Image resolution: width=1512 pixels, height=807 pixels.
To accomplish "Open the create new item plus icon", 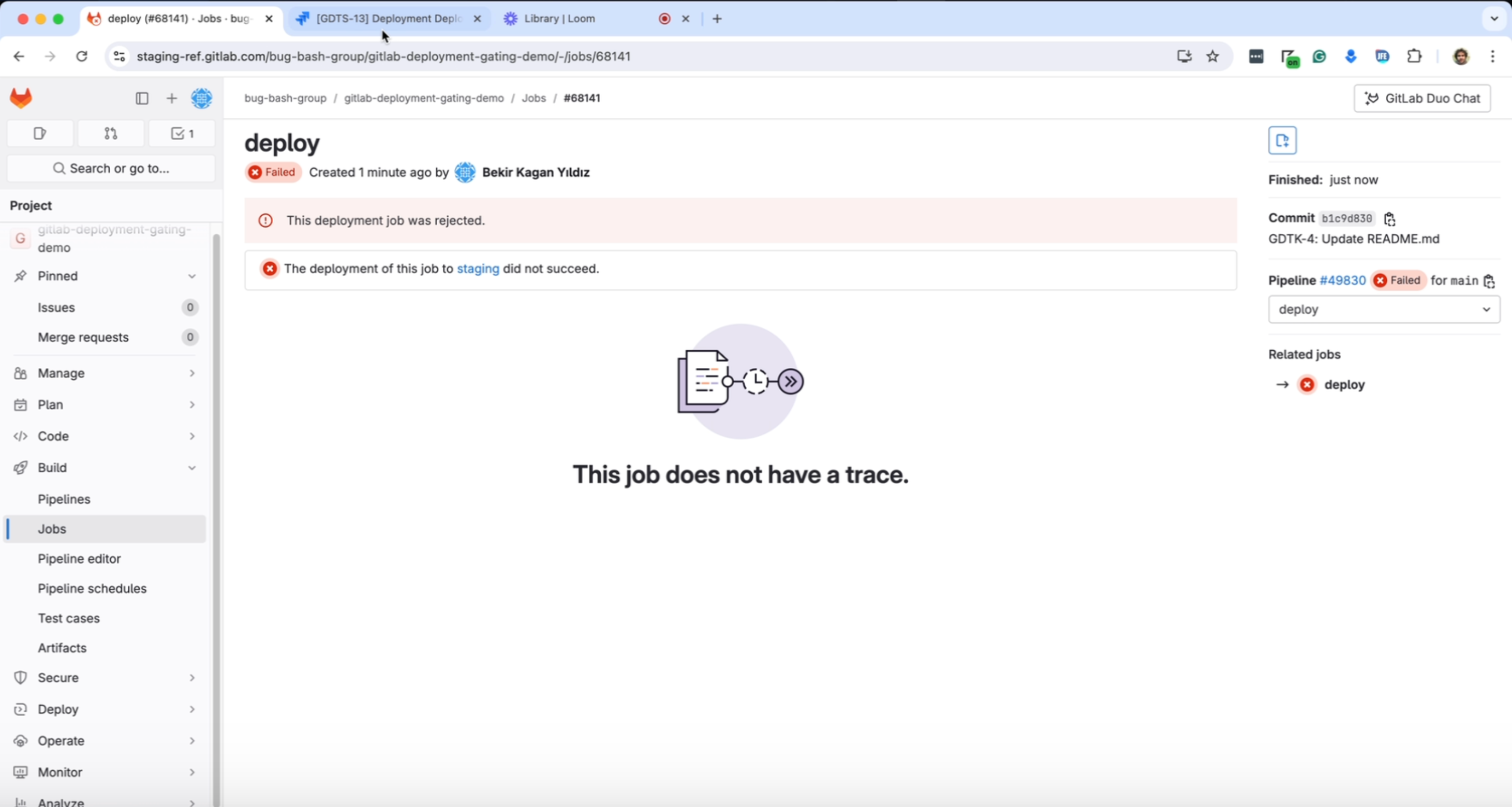I will [171, 98].
